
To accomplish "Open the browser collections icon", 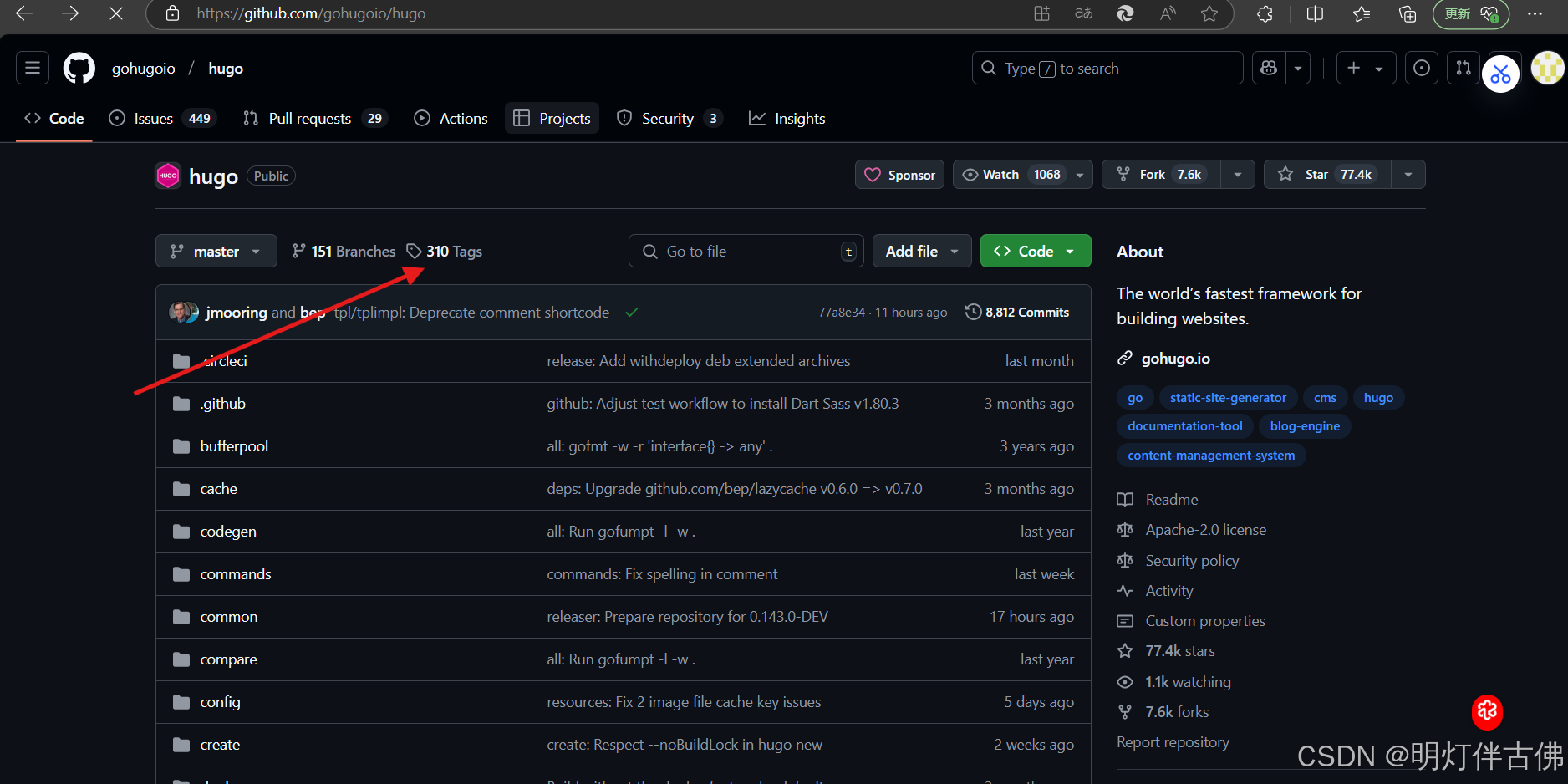I will (x=1408, y=13).
